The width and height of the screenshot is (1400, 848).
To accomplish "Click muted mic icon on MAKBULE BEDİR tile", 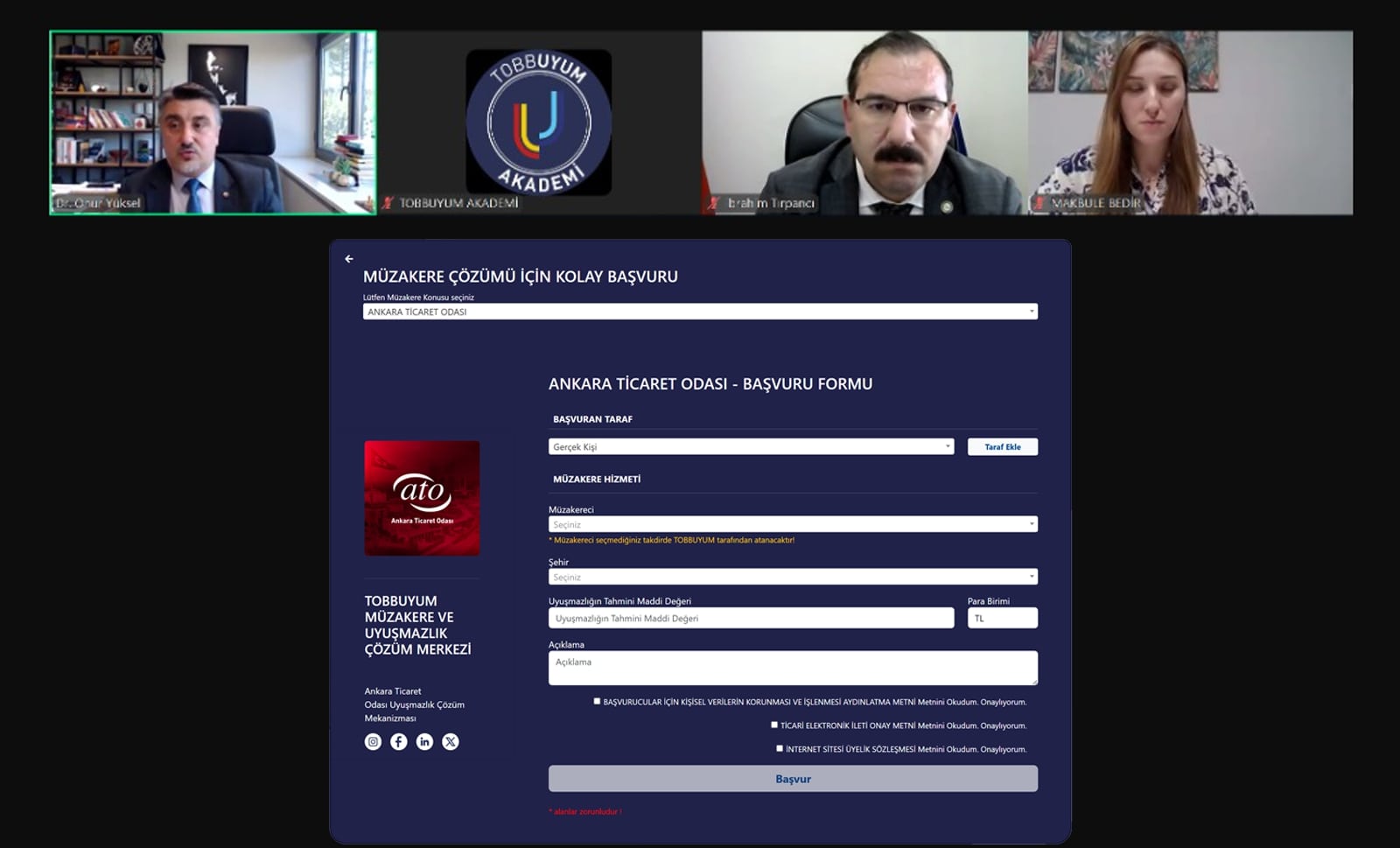I will (1039, 203).
